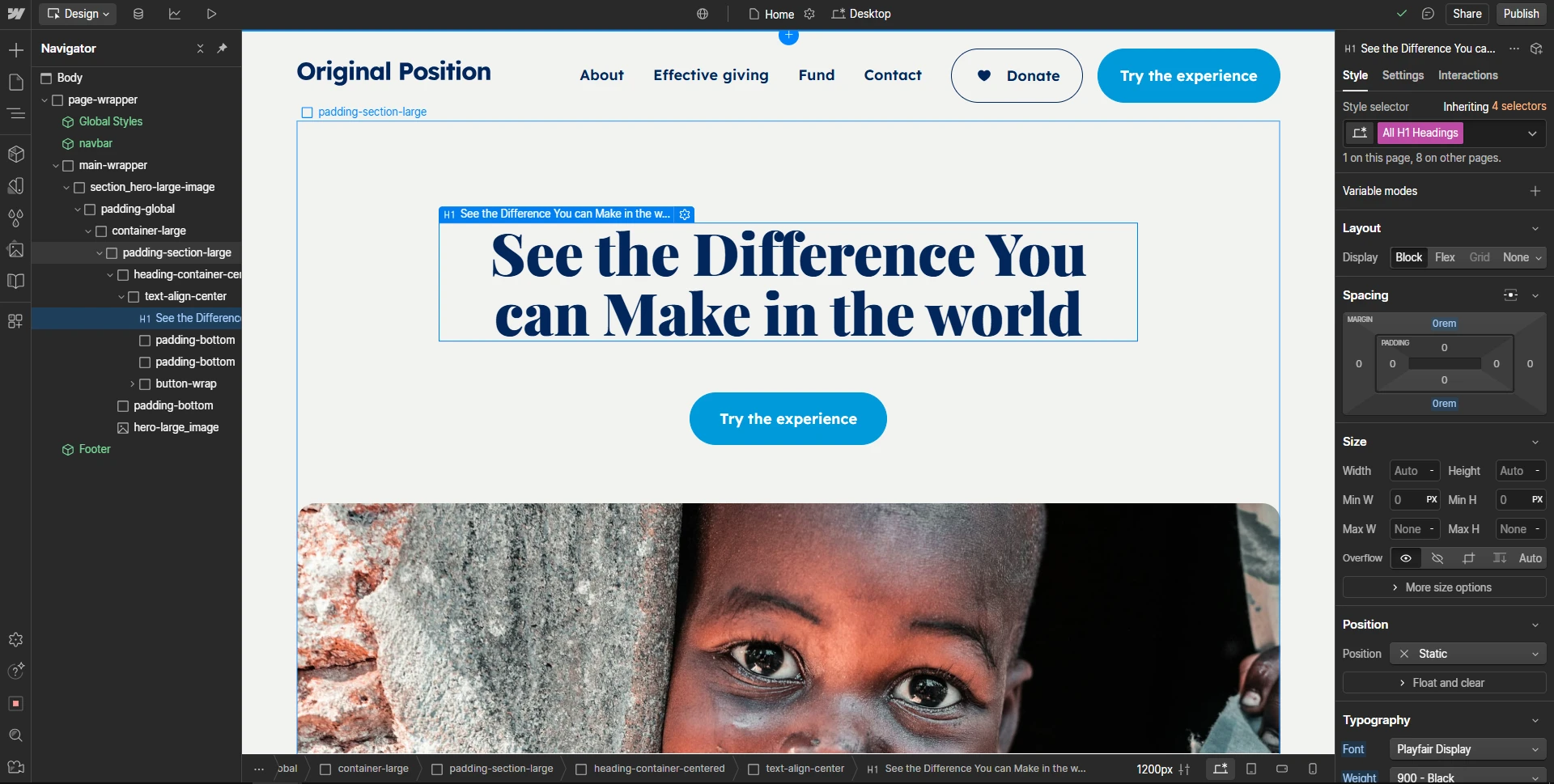Screen dimensions: 1554x784
Task: Click the Contact nav link
Action: (892, 75)
